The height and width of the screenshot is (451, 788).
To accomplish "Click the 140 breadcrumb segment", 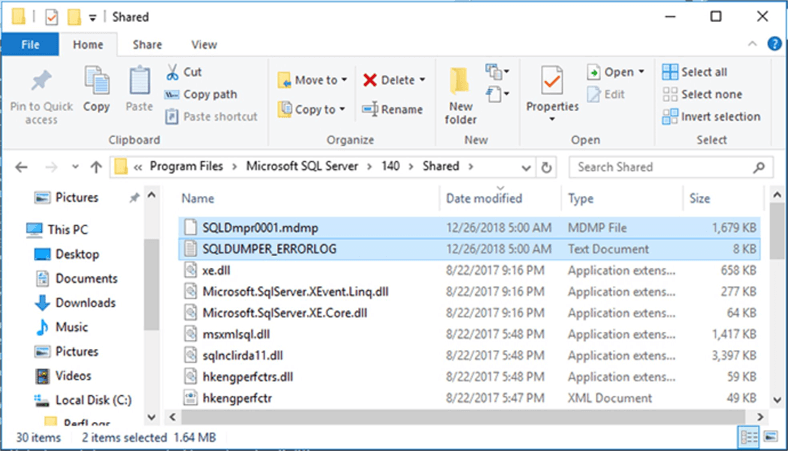I will (390, 166).
